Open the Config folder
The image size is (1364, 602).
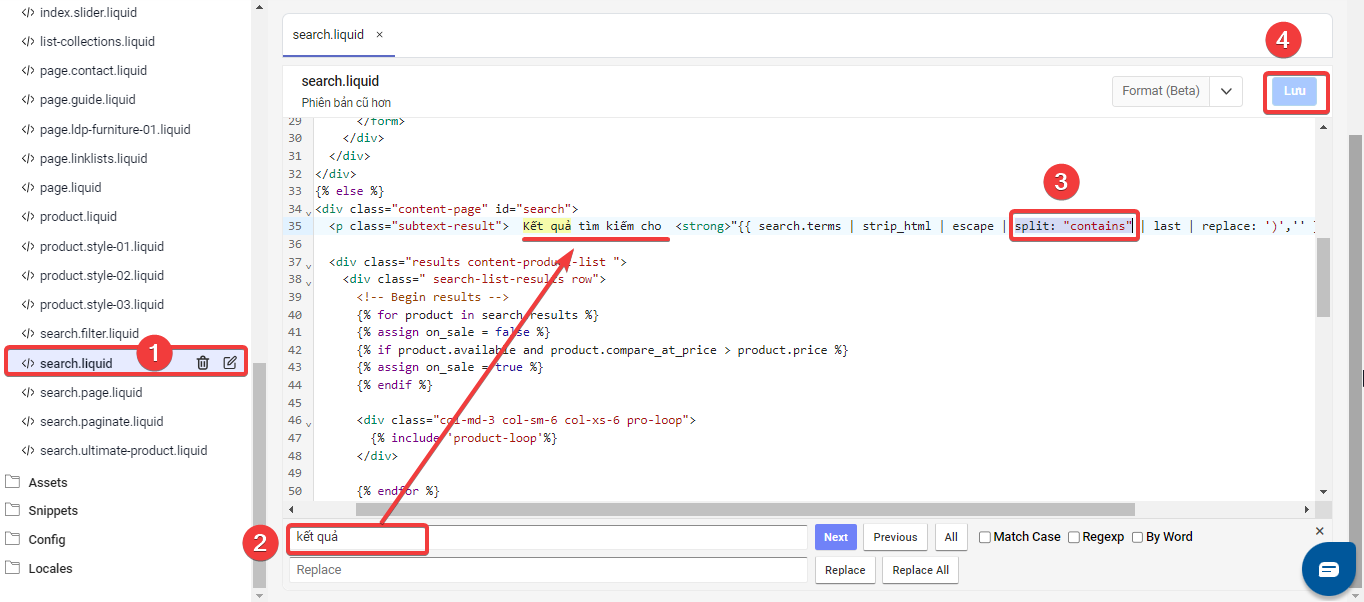point(46,540)
